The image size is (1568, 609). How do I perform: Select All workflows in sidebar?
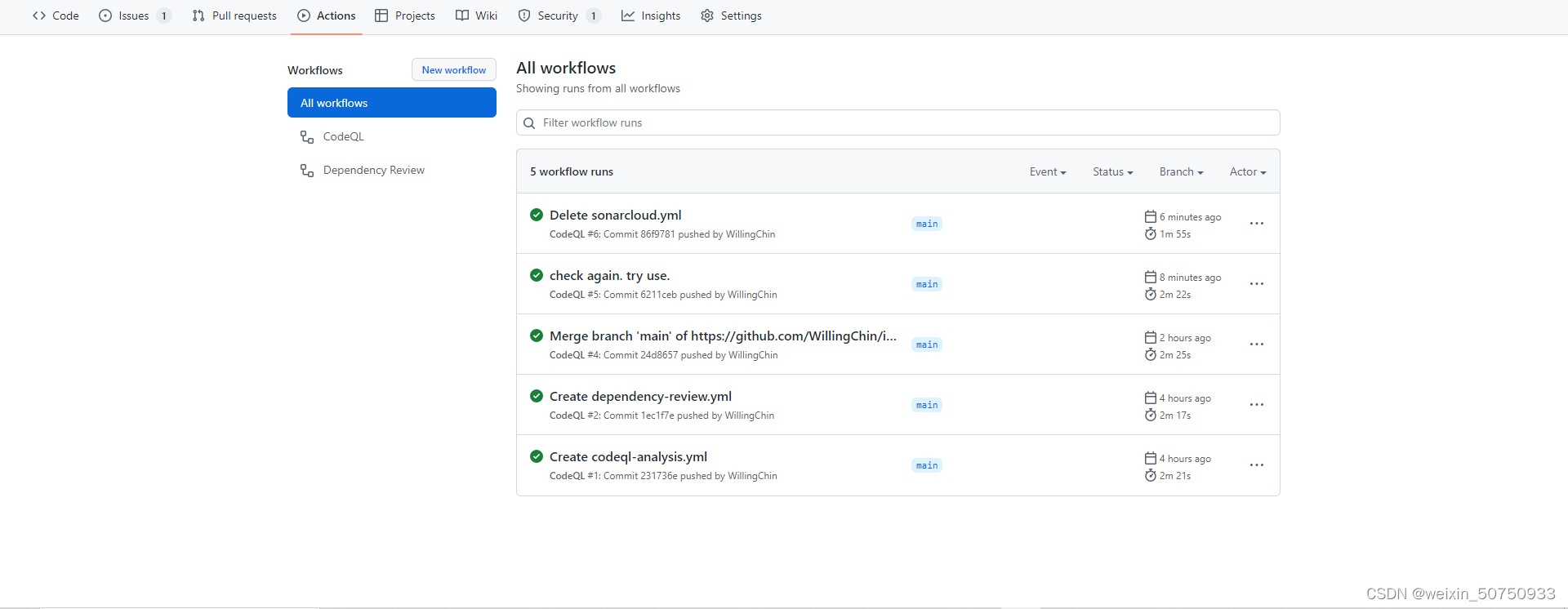(x=392, y=103)
